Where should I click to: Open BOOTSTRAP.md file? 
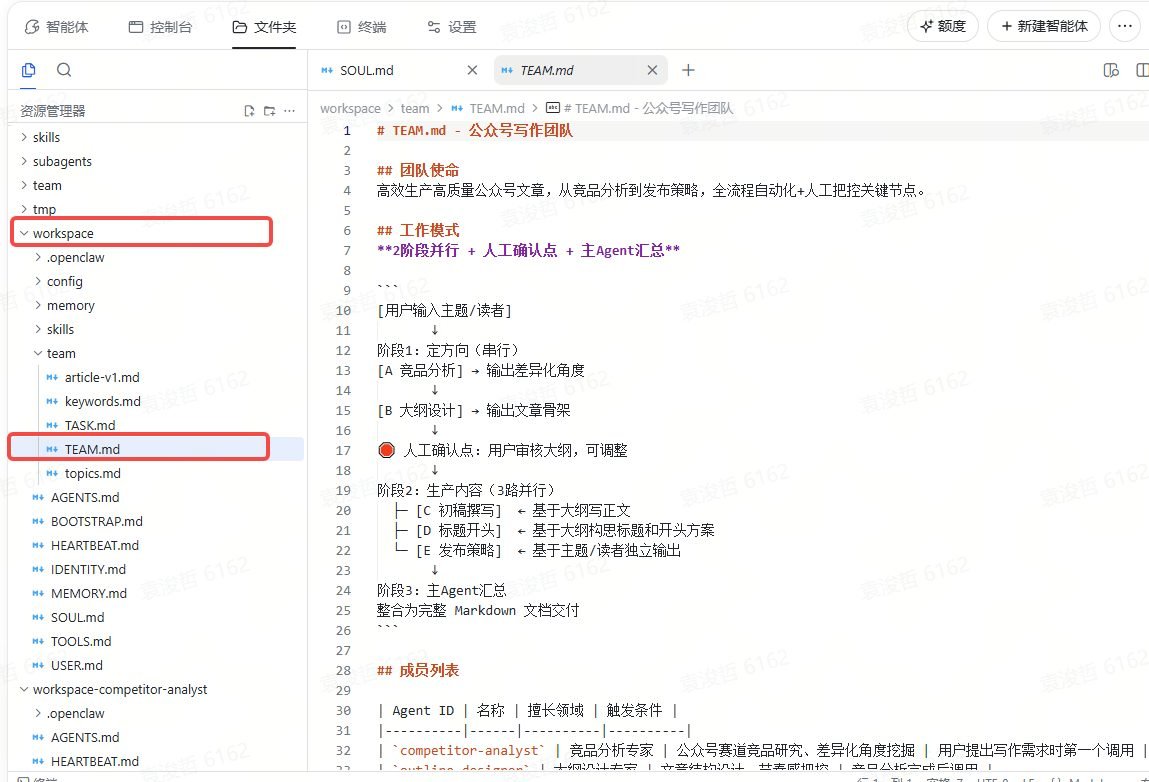point(97,522)
